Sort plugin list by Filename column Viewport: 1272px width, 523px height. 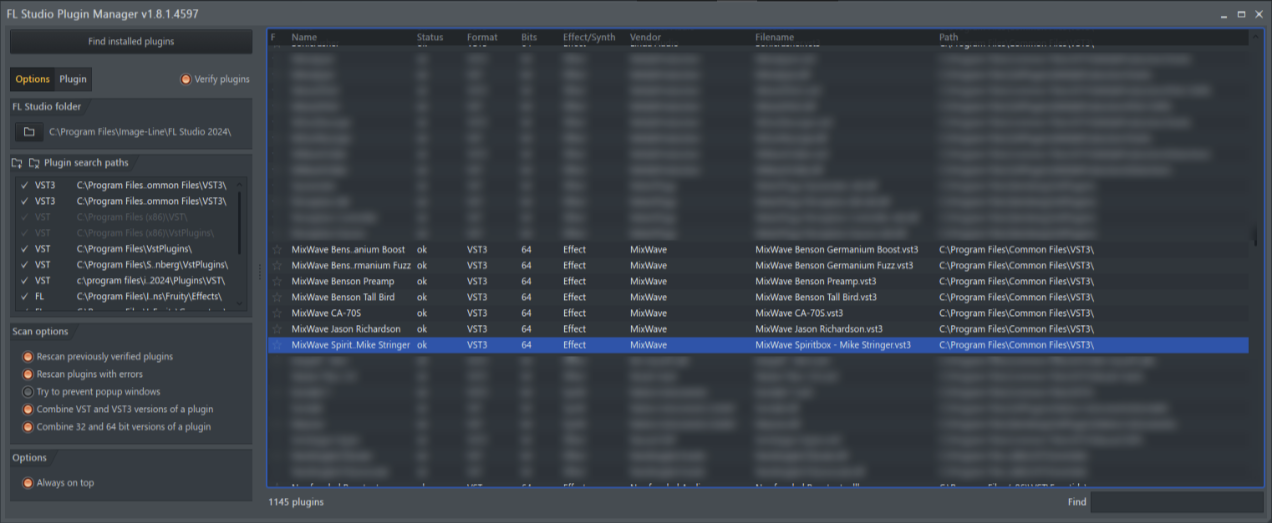775,37
